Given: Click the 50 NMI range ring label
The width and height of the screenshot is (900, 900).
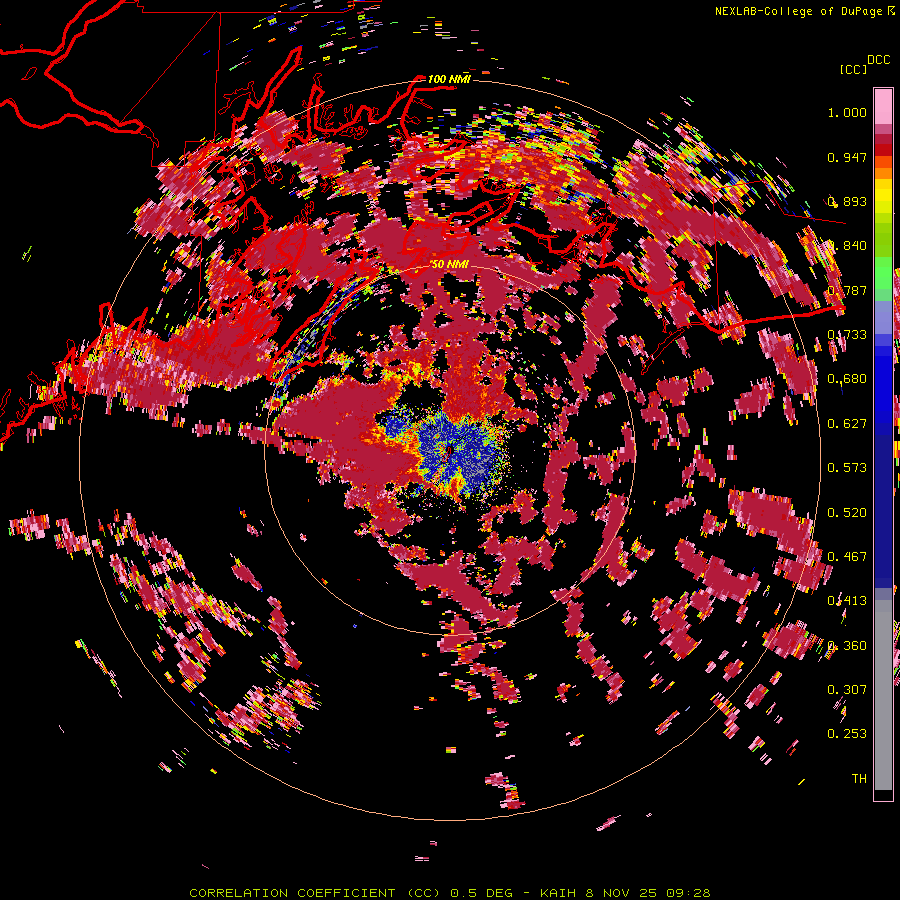Looking at the screenshot, I should click(x=449, y=265).
